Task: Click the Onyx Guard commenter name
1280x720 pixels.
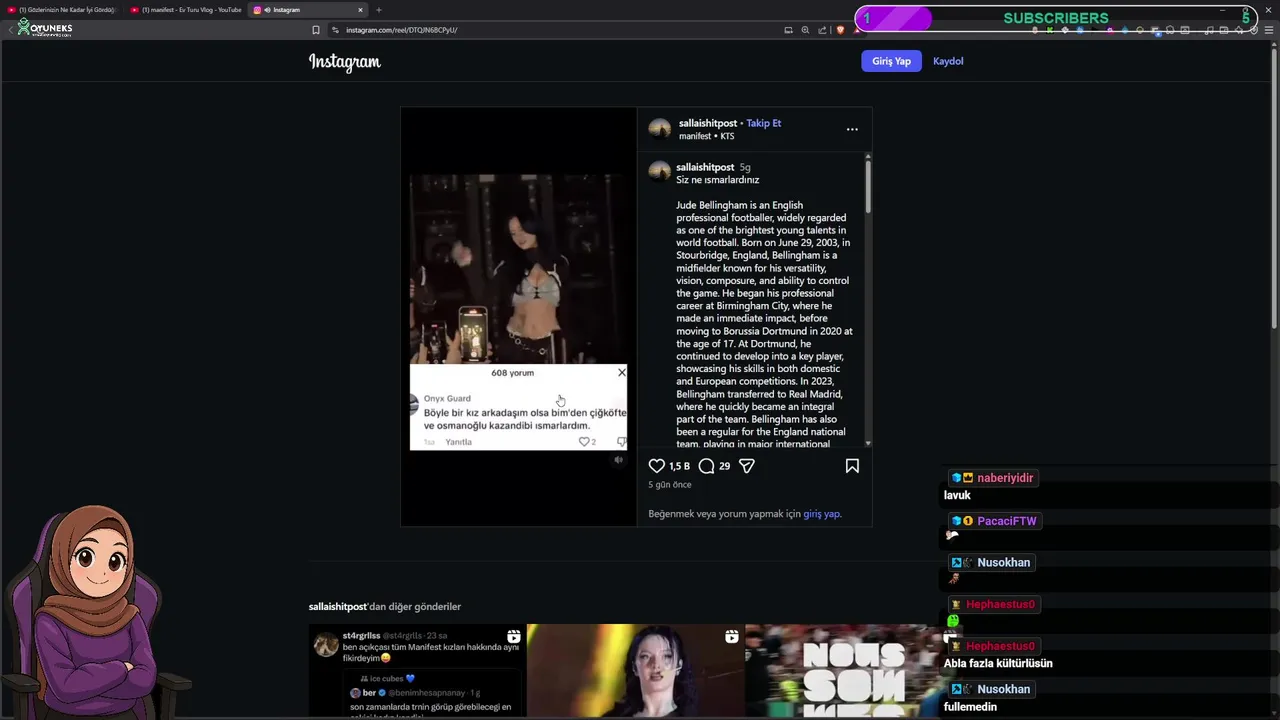Action: (447, 398)
